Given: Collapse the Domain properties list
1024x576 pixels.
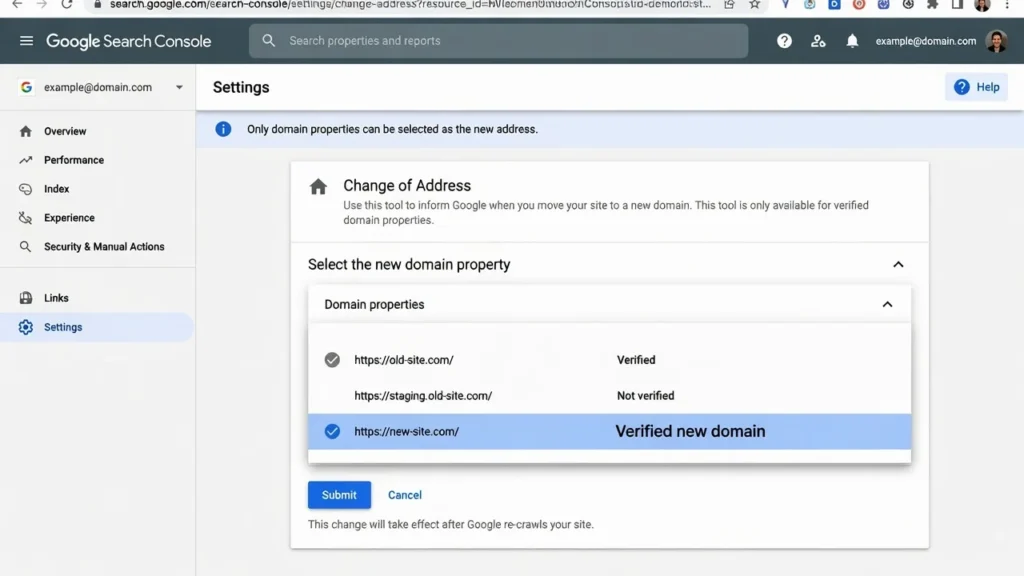Looking at the screenshot, I should point(888,304).
